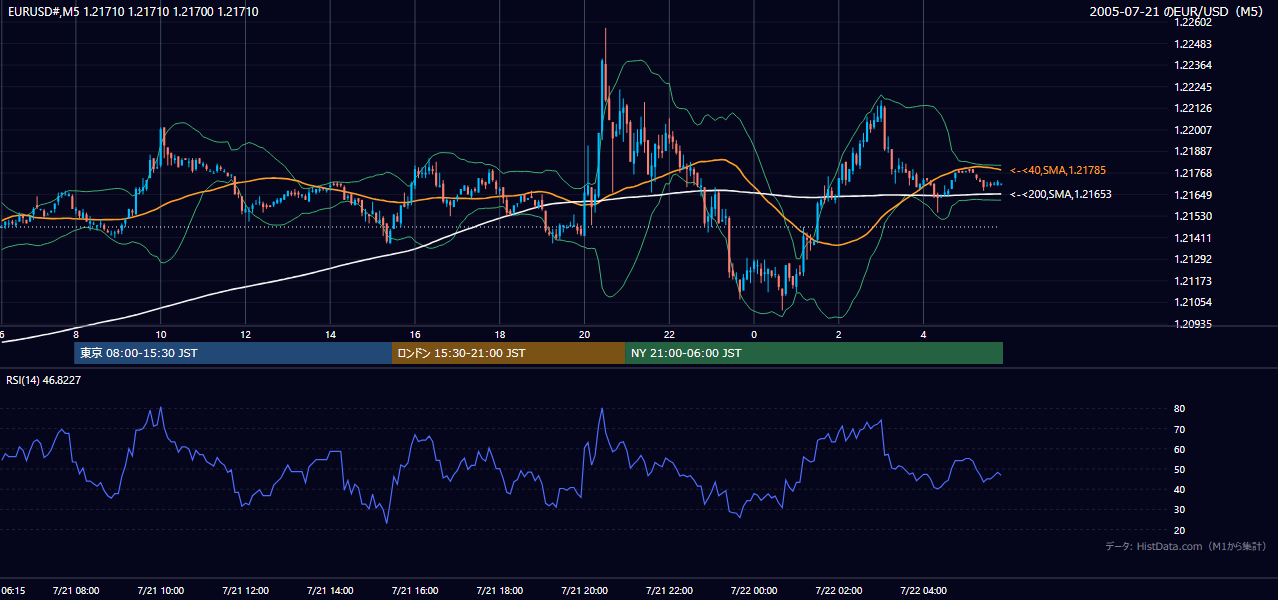Click RSI scale value 40

[x=1180, y=489]
